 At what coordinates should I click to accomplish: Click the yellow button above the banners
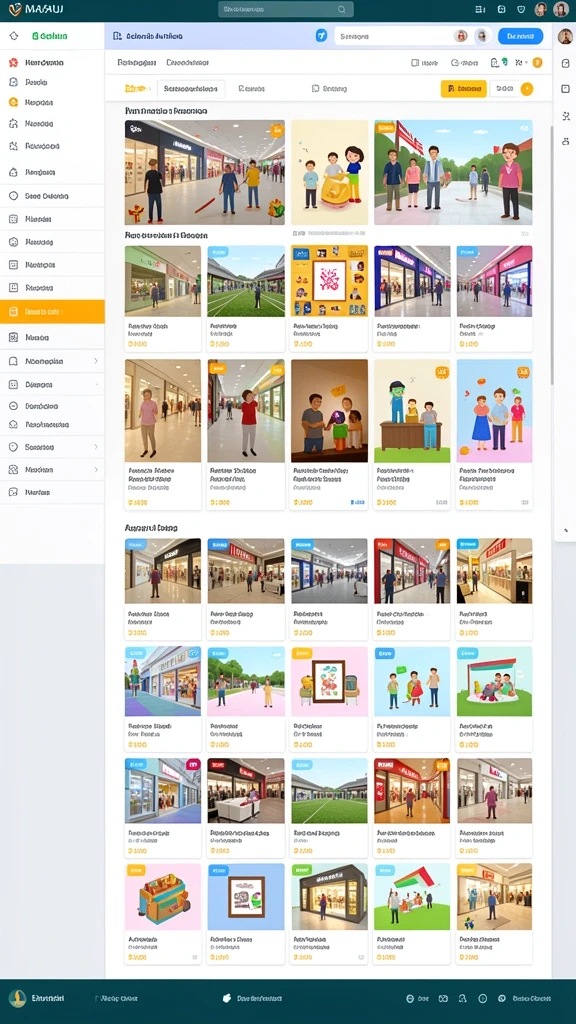click(x=464, y=89)
